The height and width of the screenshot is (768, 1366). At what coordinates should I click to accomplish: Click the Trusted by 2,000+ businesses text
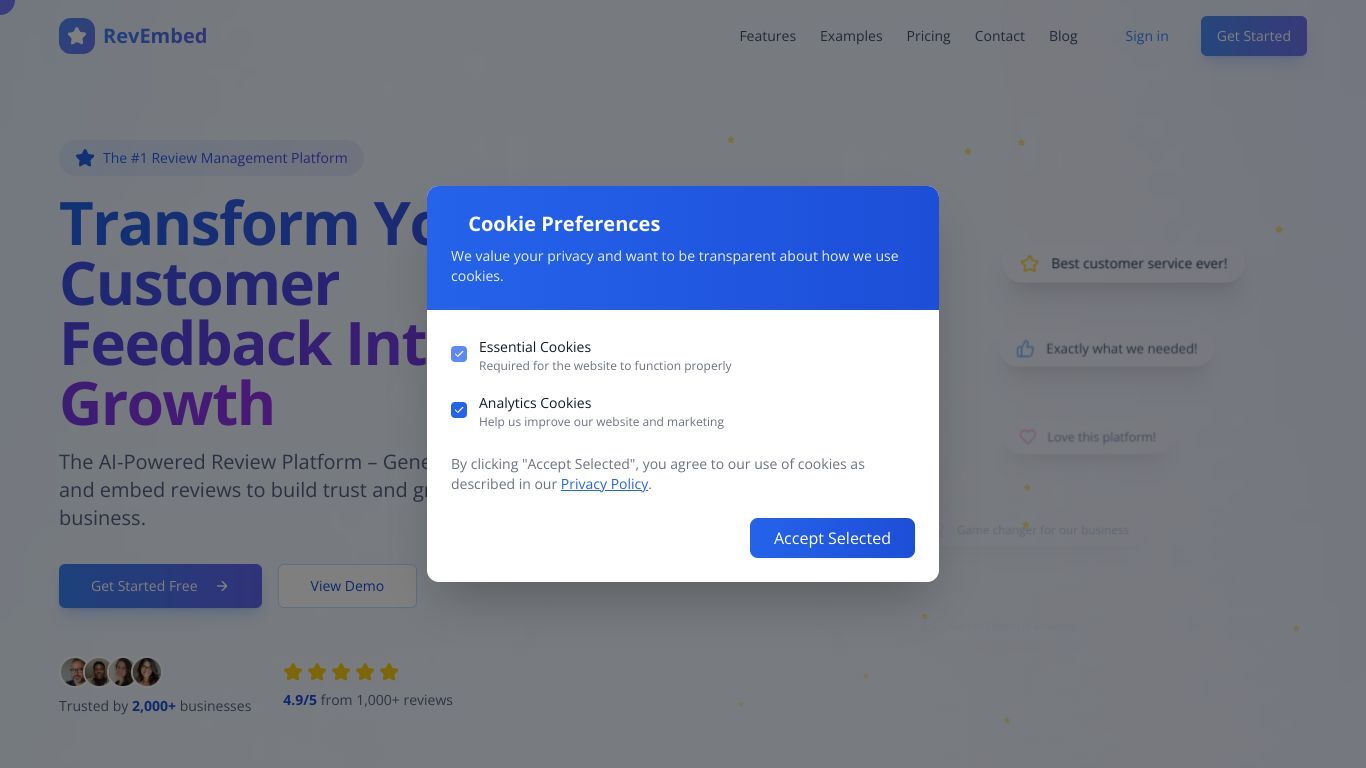155,706
